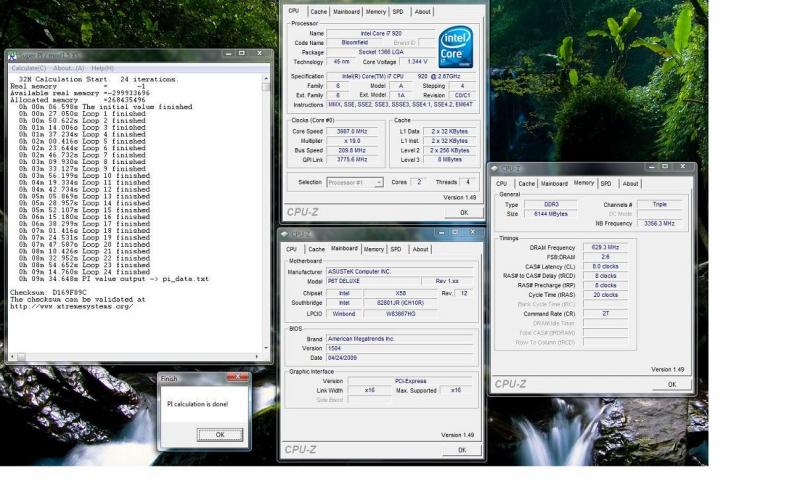800x500 pixels.
Task: Click the Package value Socket 1366 LGA
Action: 381,52
